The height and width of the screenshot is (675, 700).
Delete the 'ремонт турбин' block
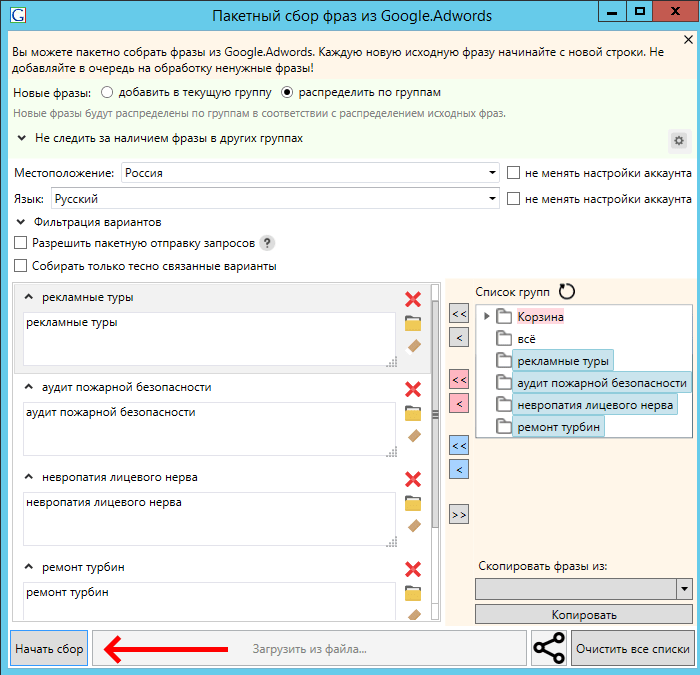point(413,569)
